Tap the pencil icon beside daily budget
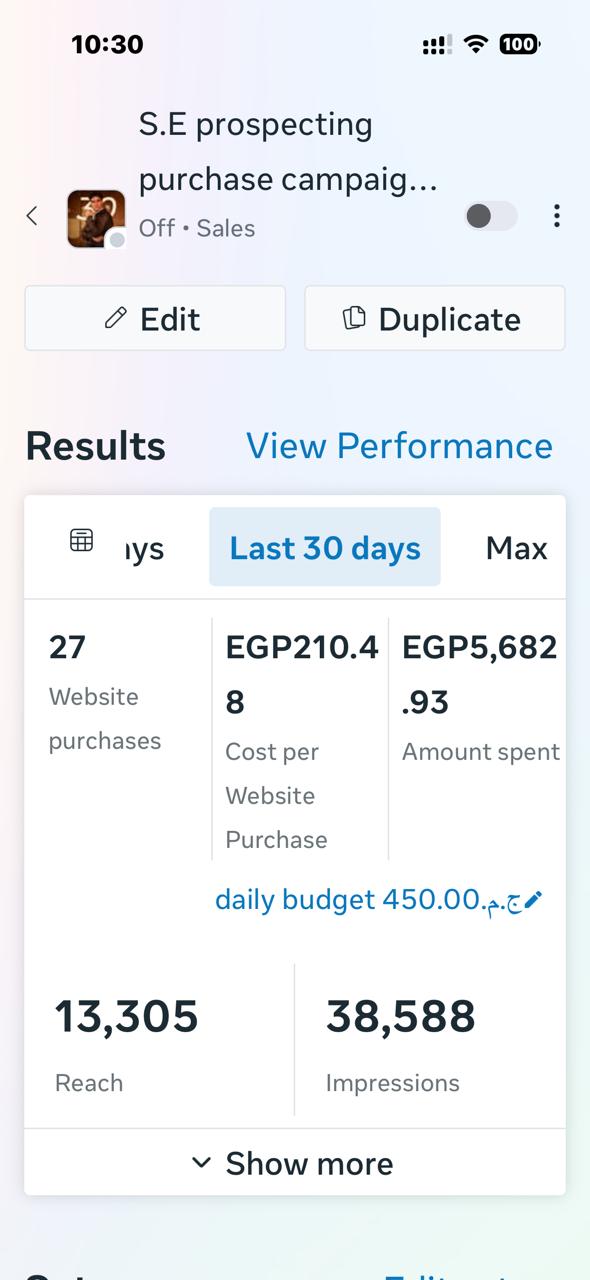This screenshot has width=590, height=1280. coord(533,900)
